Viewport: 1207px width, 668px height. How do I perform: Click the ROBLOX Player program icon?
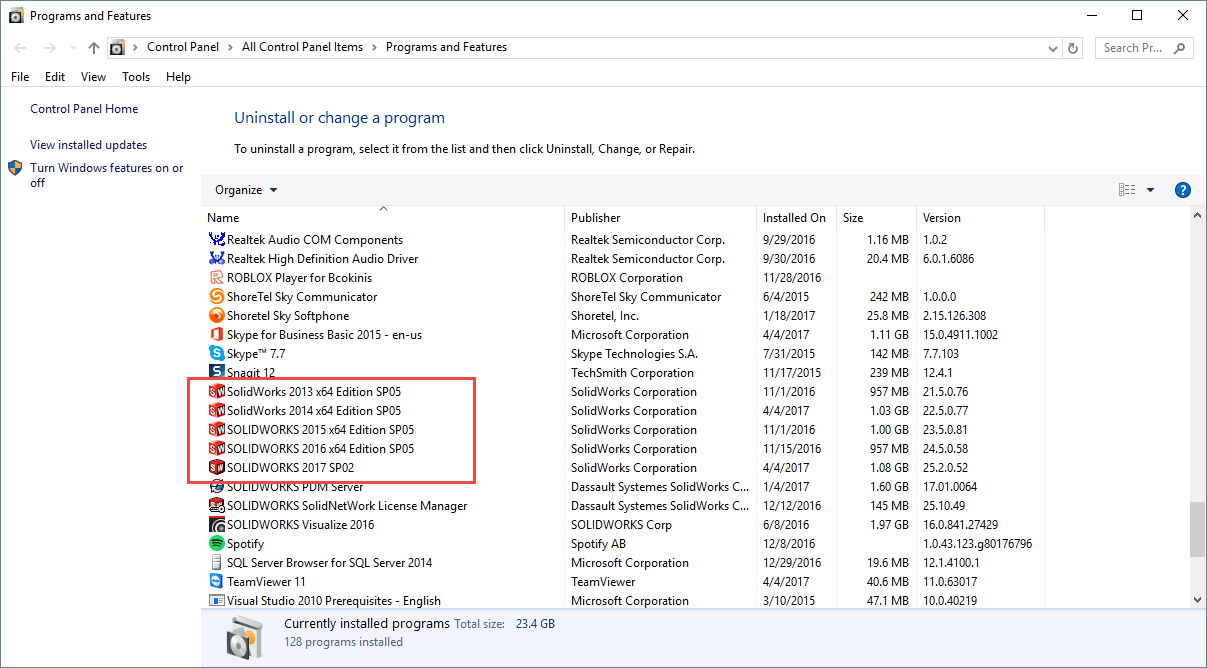[217, 278]
